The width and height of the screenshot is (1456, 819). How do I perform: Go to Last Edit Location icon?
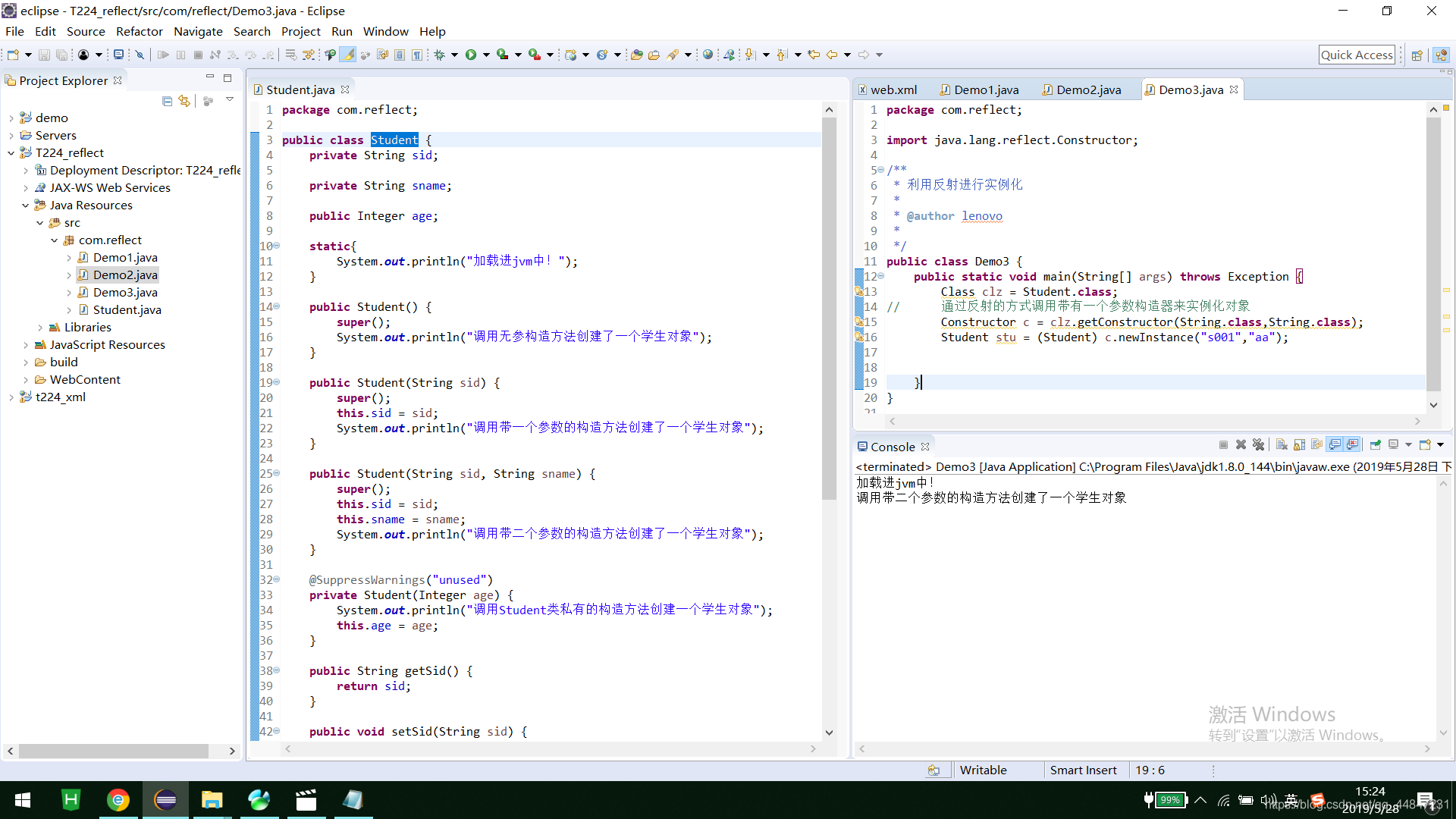[814, 55]
